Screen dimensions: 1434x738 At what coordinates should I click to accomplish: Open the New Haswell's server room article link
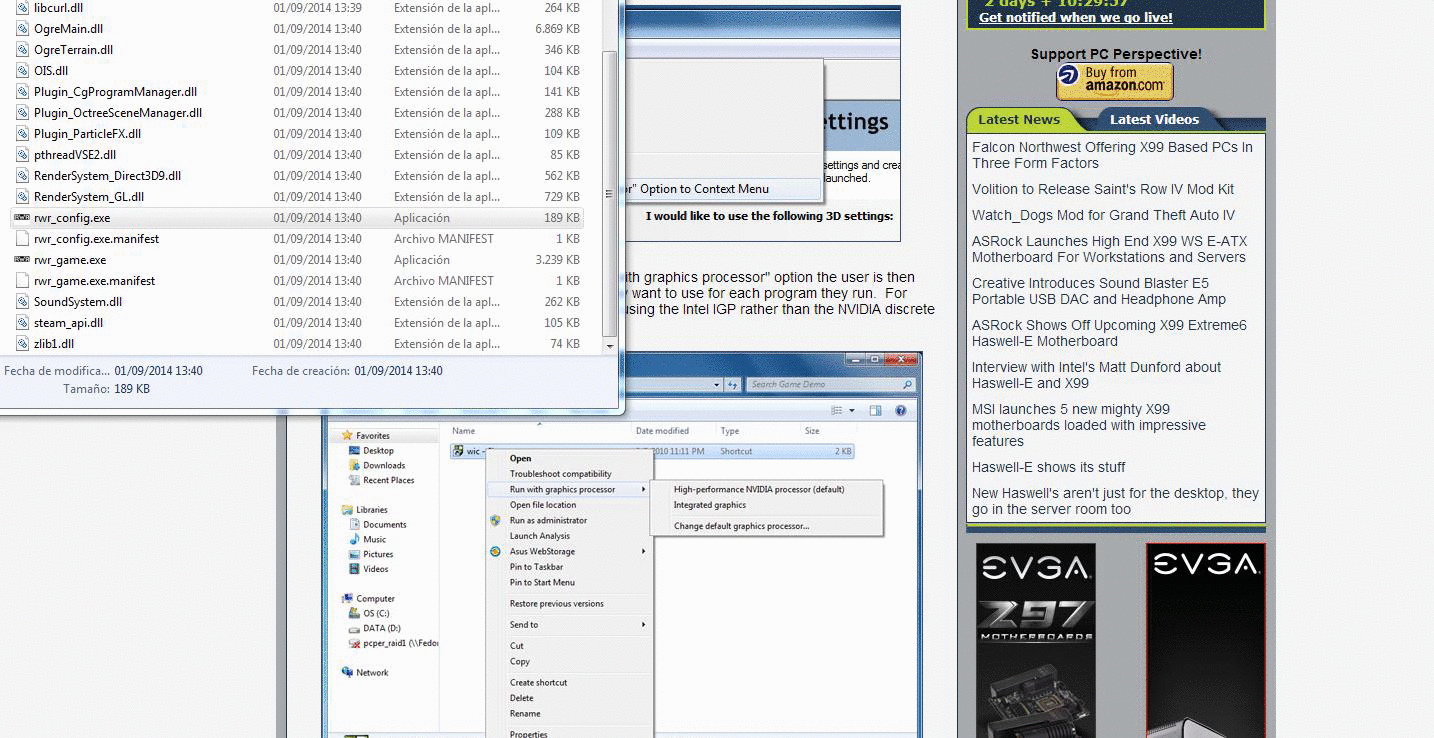[x=1116, y=501]
